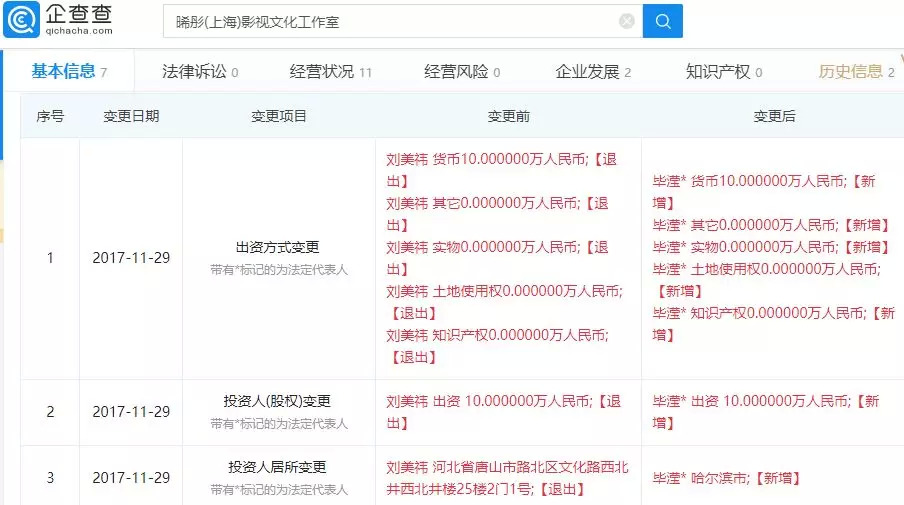Select the 出资方式变更 item in row 1
Viewport: 904px width, 505px height.
(279, 247)
